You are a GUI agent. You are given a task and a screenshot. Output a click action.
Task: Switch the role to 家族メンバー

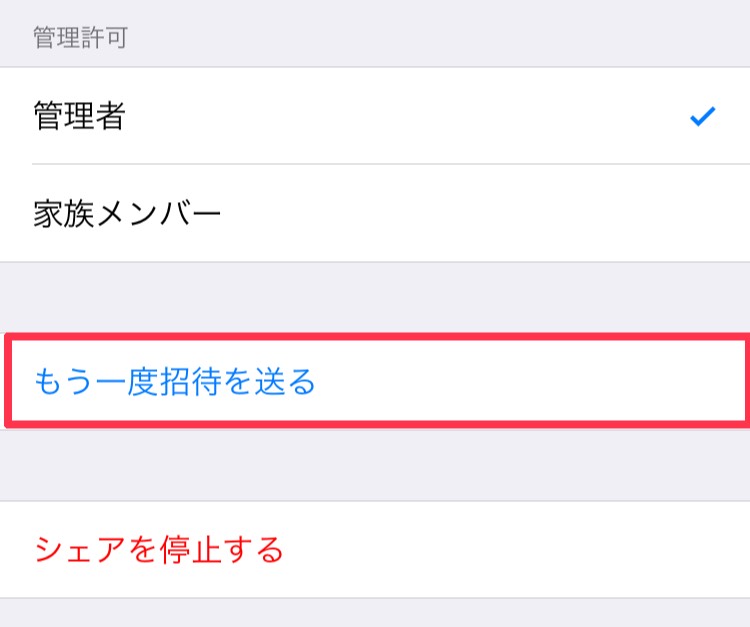pos(375,214)
